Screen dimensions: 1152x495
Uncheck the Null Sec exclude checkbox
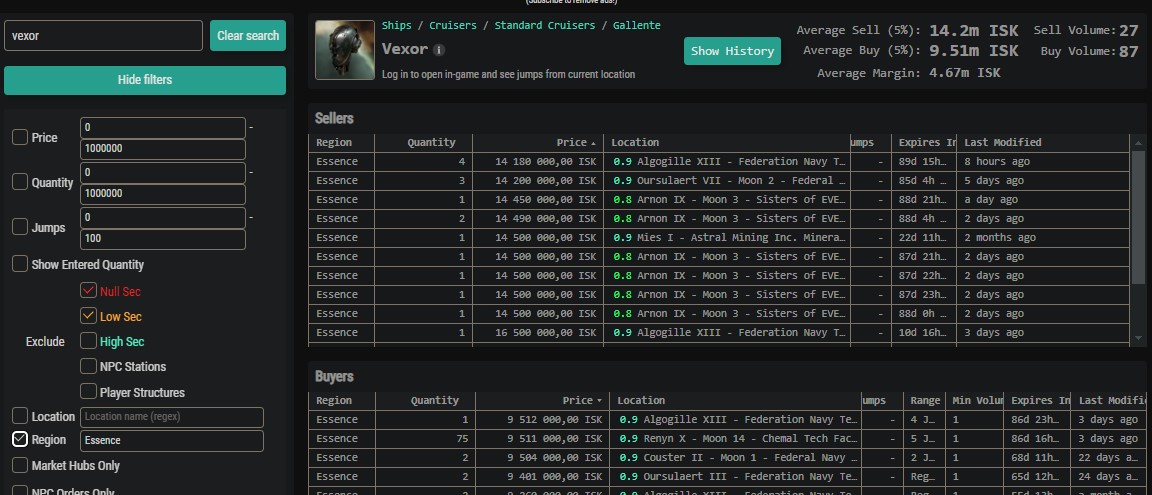88,291
